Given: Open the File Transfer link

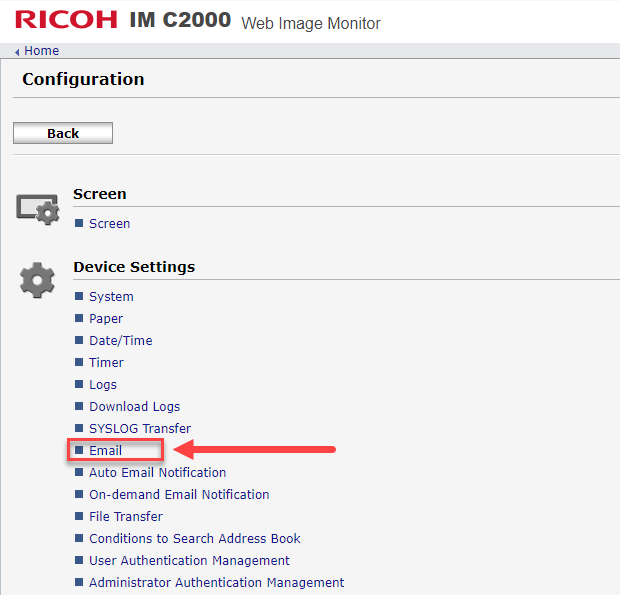Looking at the screenshot, I should 126,516.
